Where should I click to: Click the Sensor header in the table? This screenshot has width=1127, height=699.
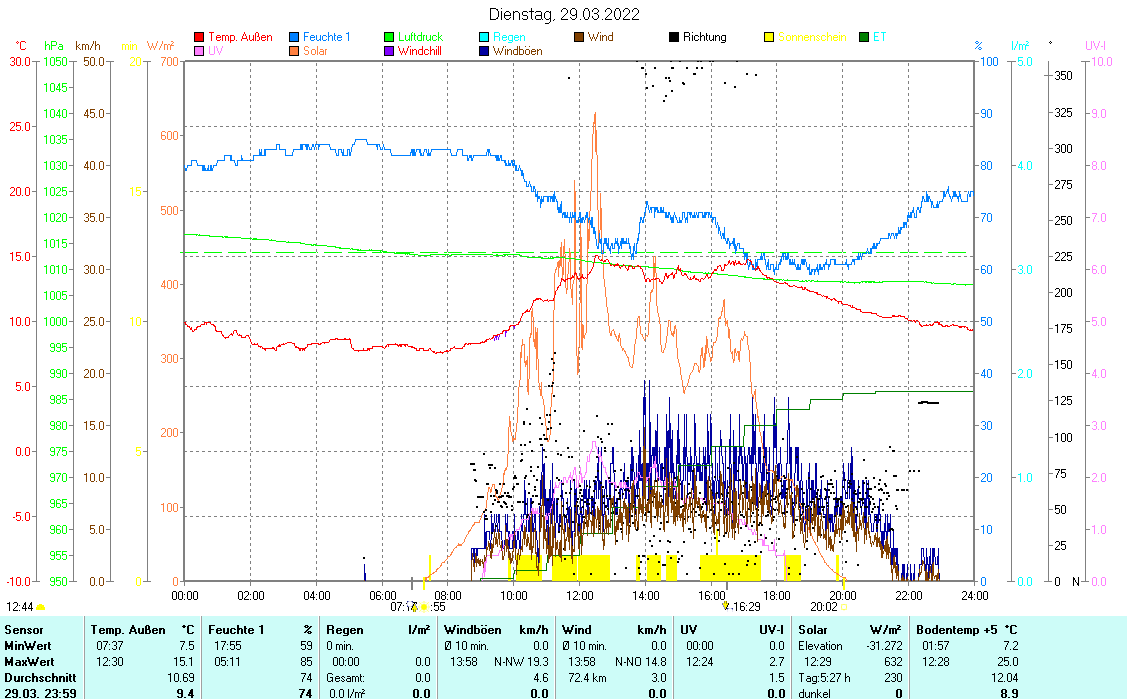(x=24, y=630)
